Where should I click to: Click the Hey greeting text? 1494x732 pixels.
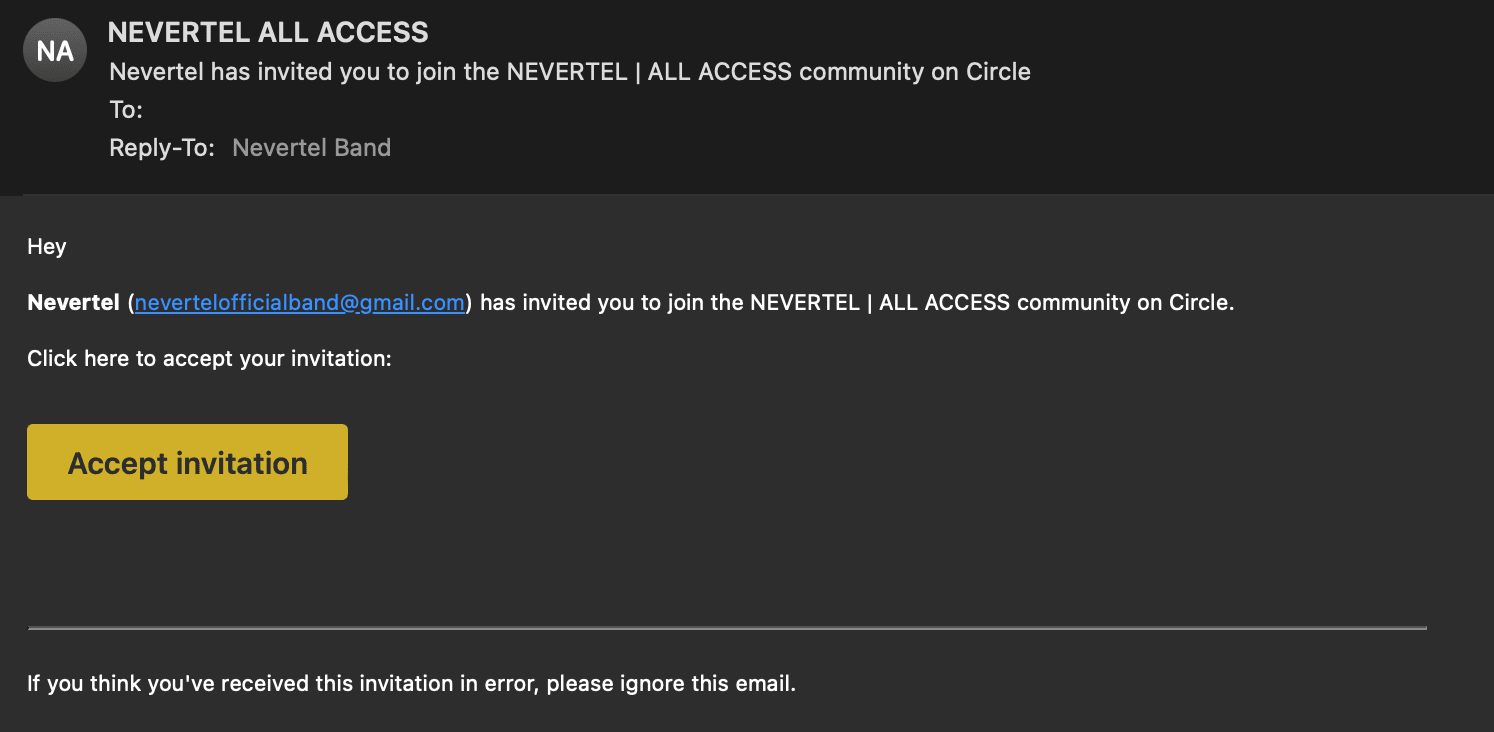[x=47, y=246]
